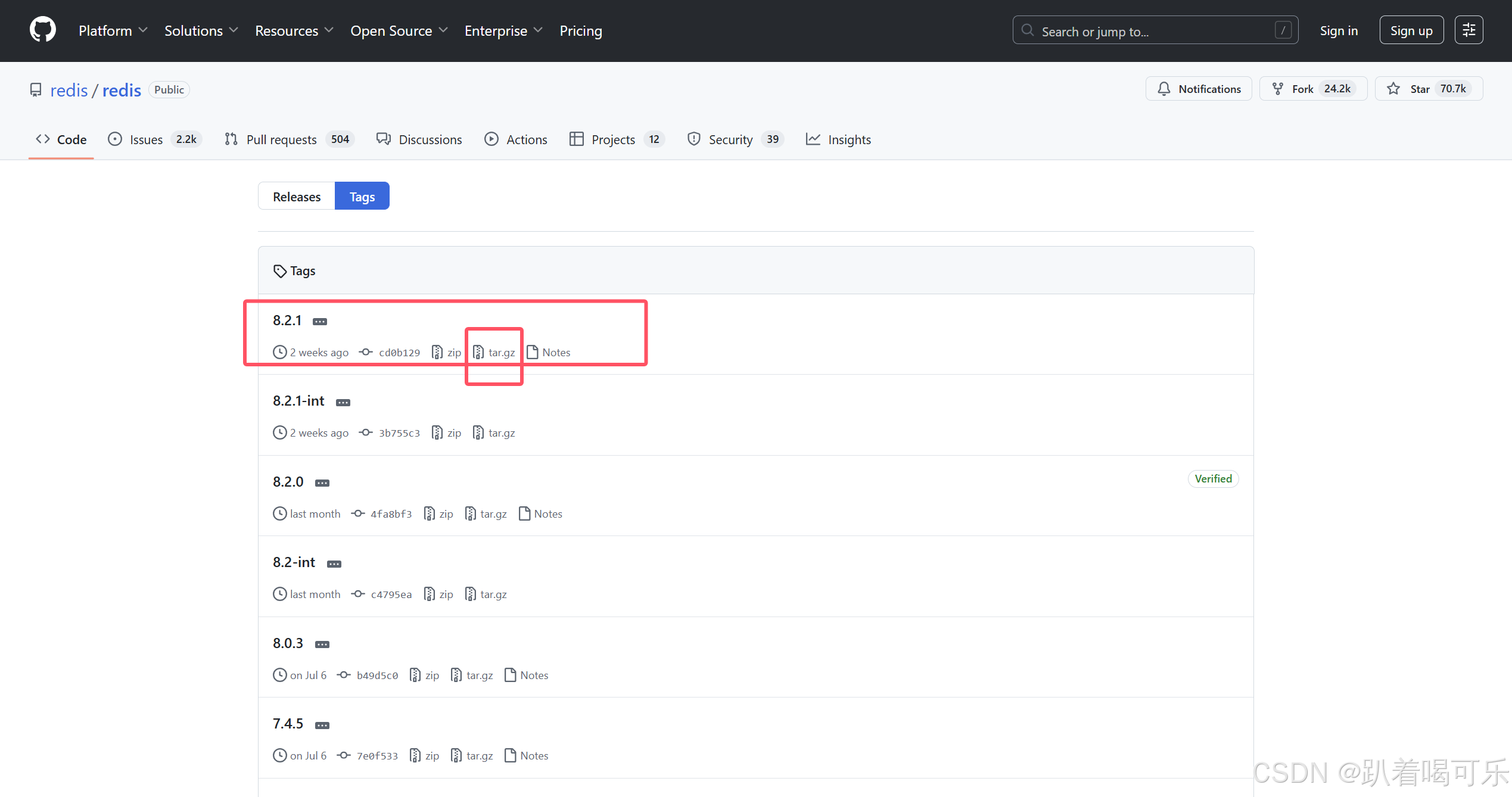This screenshot has width=1512, height=797.
Task: Open Notes for tag 8.2.0
Action: pos(540,513)
